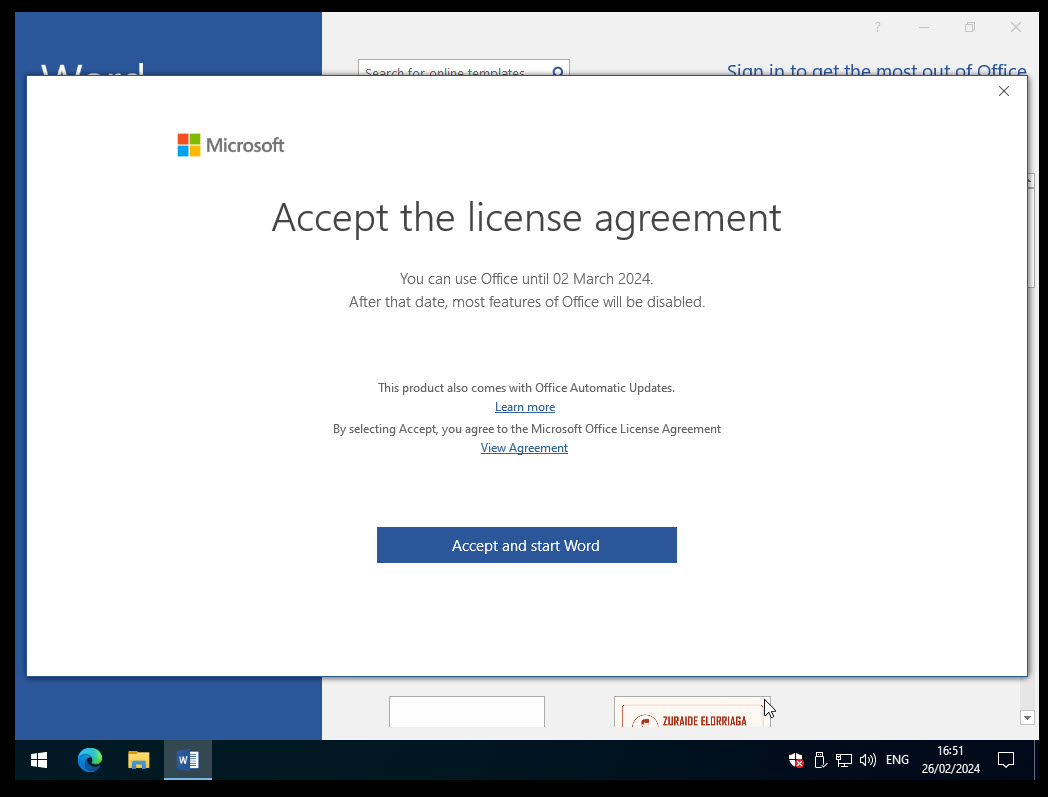The width and height of the screenshot is (1048, 797).
Task: Click the template list scroll down arrow
Action: tap(1026, 717)
